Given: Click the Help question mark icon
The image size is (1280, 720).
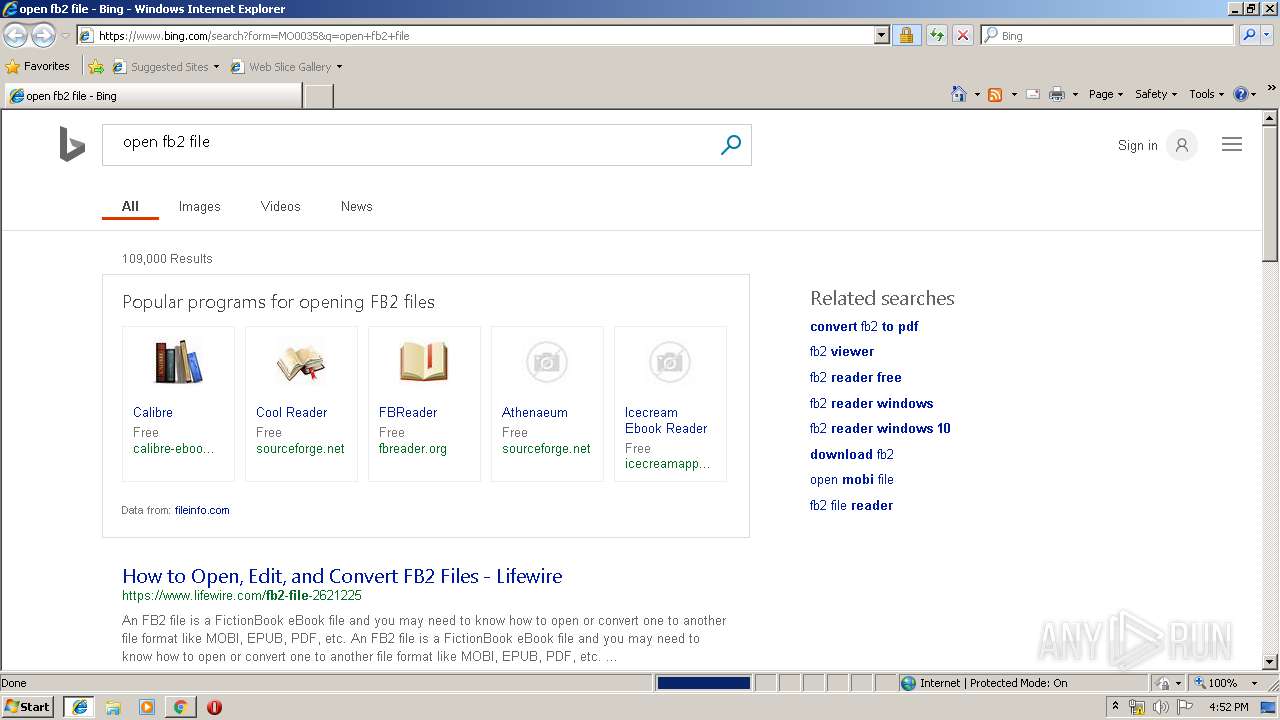Looking at the screenshot, I should pos(1241,94).
